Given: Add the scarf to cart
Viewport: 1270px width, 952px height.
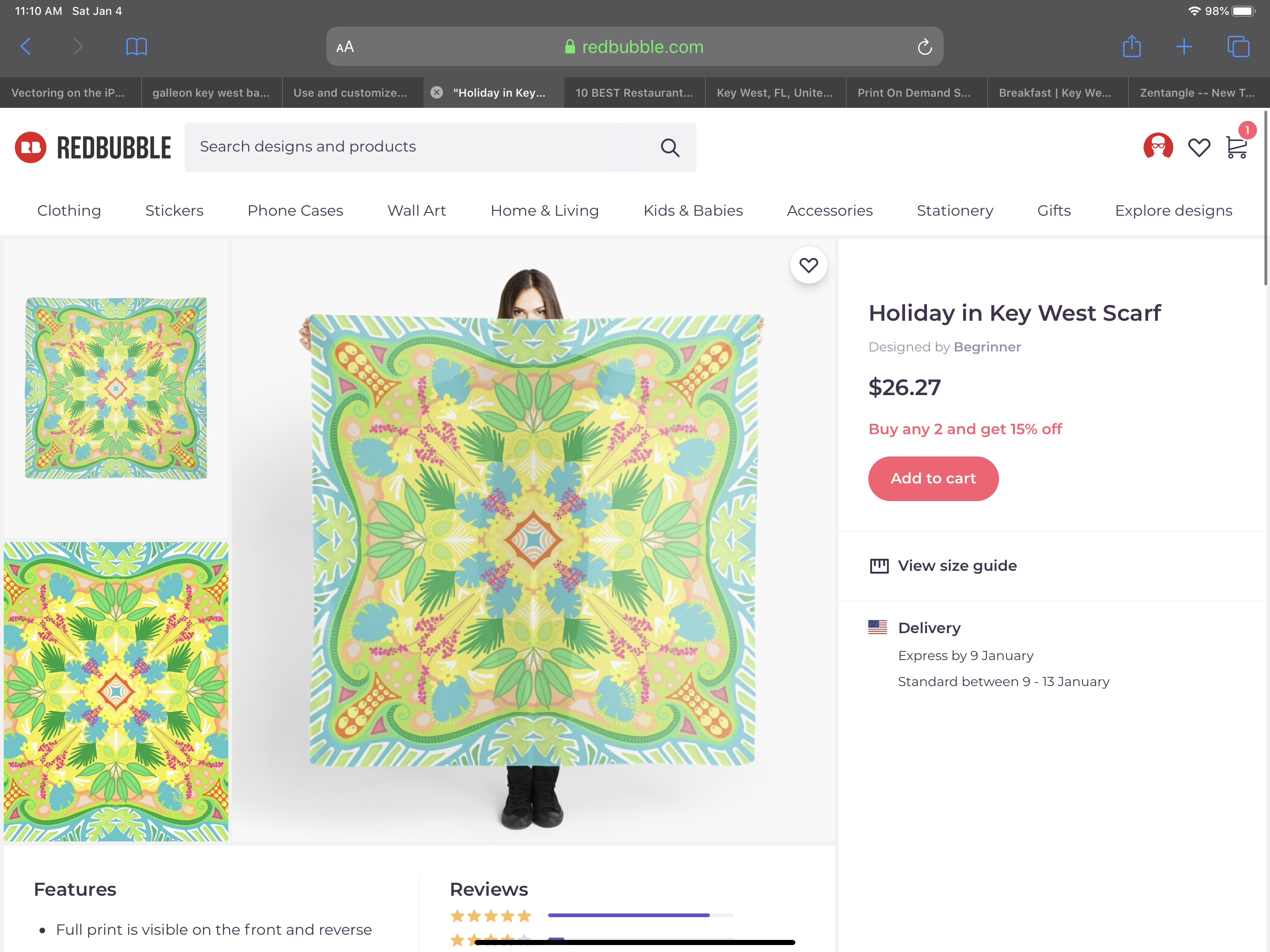Looking at the screenshot, I should click(933, 479).
